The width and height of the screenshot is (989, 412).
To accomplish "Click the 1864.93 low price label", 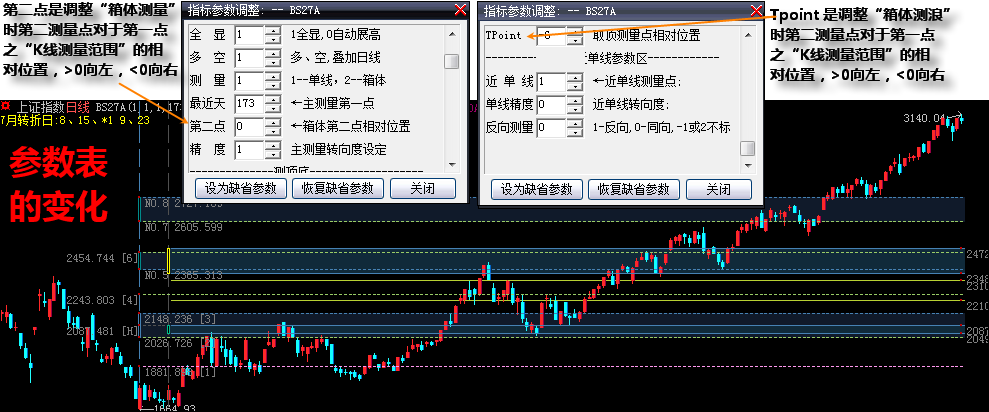I will coord(173,408).
